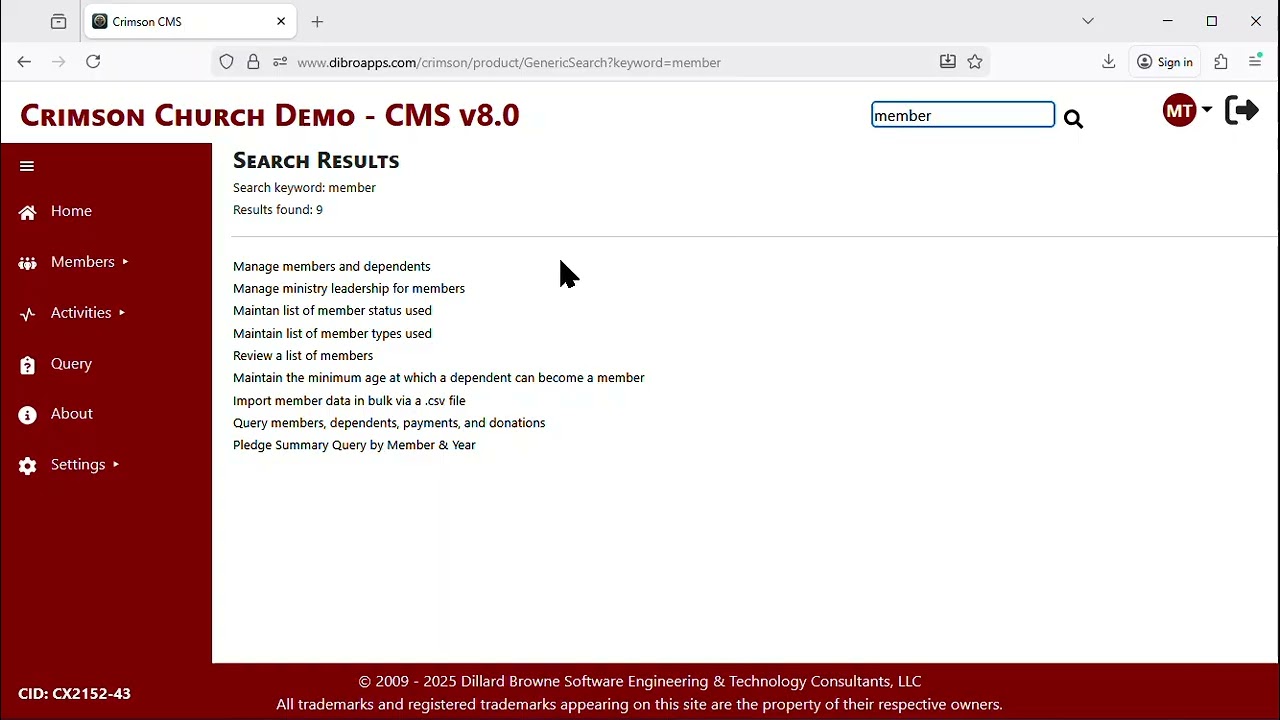Bookmark this page with star icon
This screenshot has width=1280, height=720.
click(x=975, y=62)
